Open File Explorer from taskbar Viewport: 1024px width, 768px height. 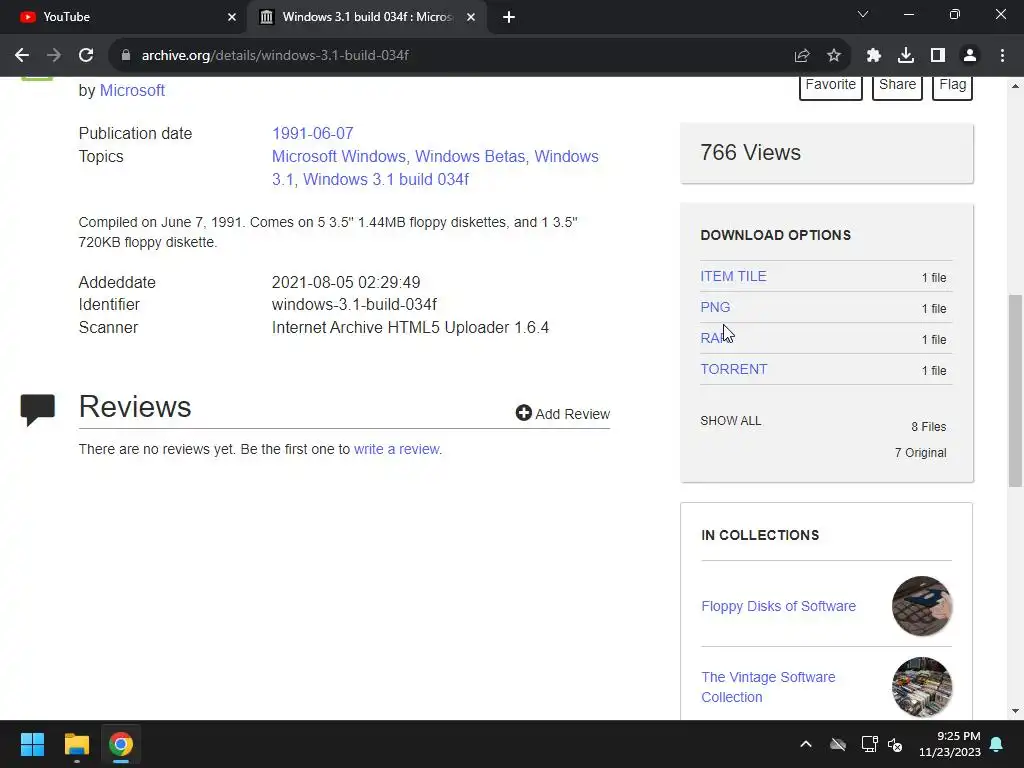[x=76, y=744]
